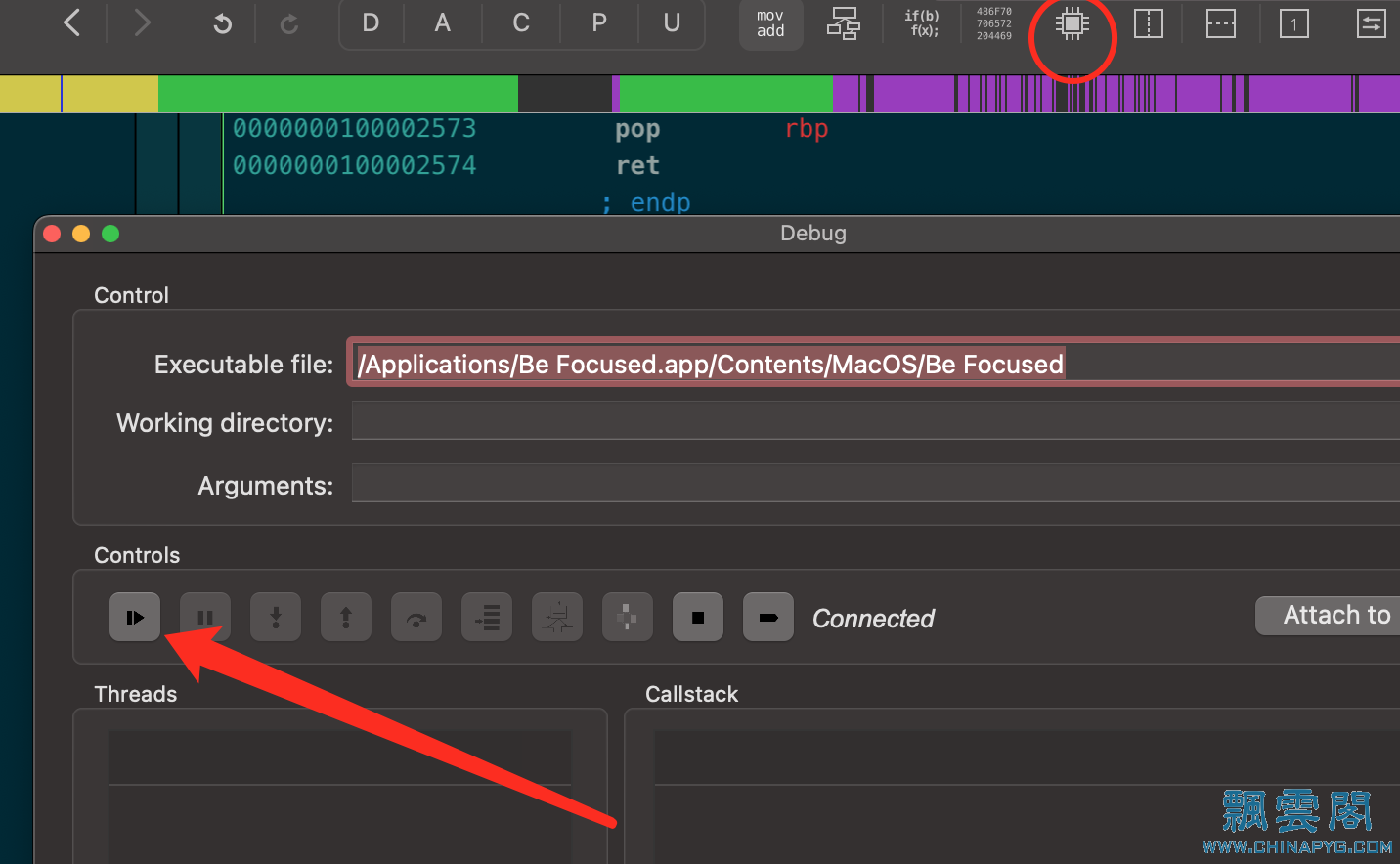The width and height of the screenshot is (1400, 864).
Task: Mark selection as data with D button
Action: click(371, 22)
